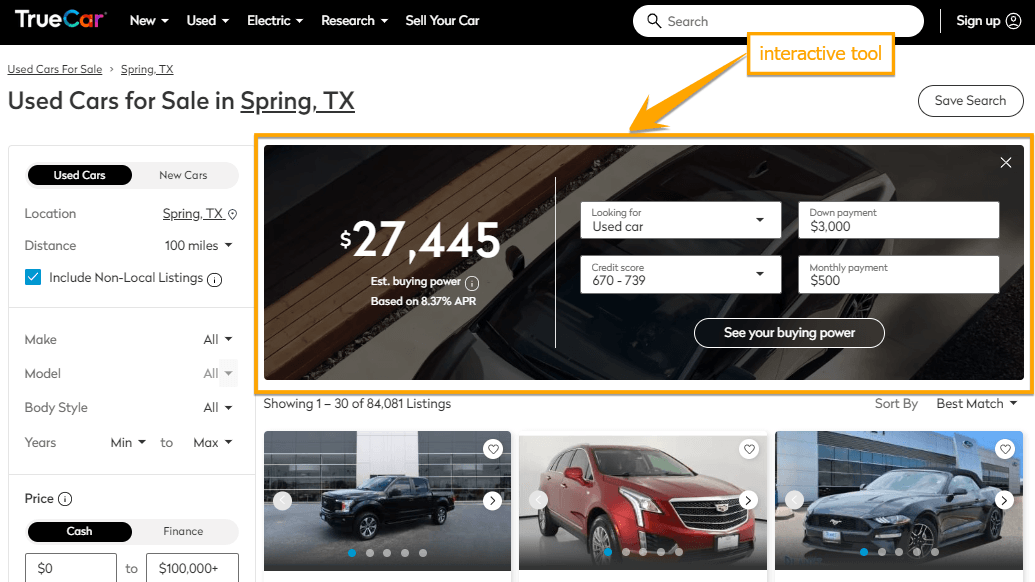This screenshot has height=582, width=1035.
Task: Open the Make dropdown
Action: point(218,340)
